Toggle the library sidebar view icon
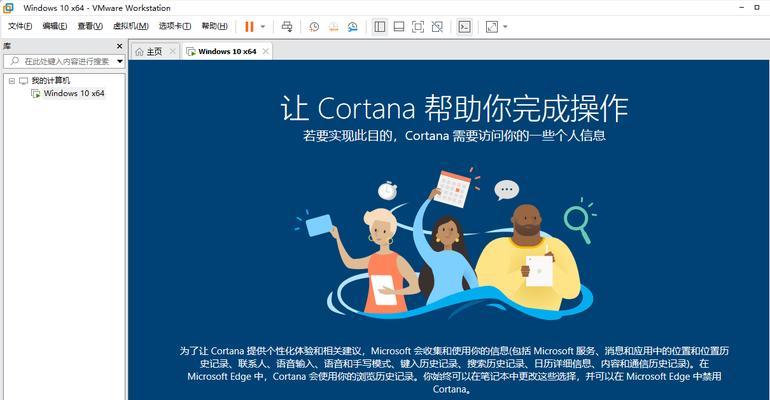The width and height of the screenshot is (770, 400). 380,27
